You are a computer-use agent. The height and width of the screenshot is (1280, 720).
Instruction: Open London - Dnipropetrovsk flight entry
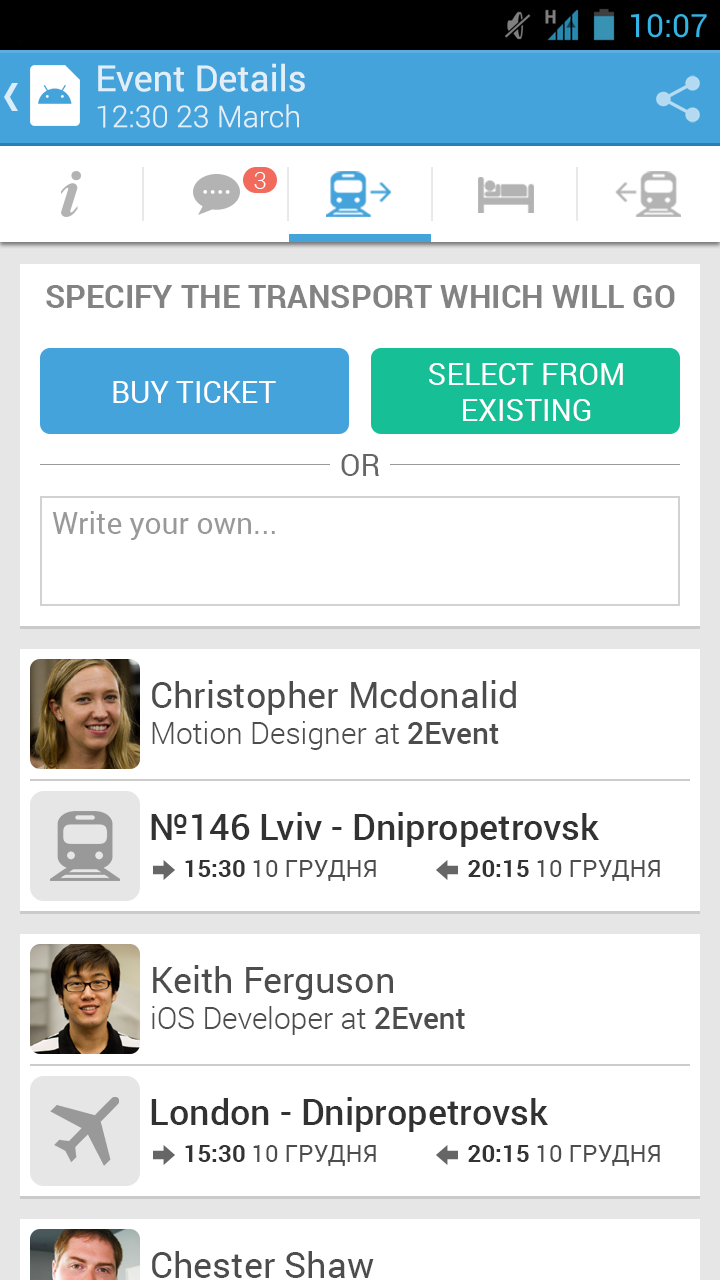(349, 1113)
